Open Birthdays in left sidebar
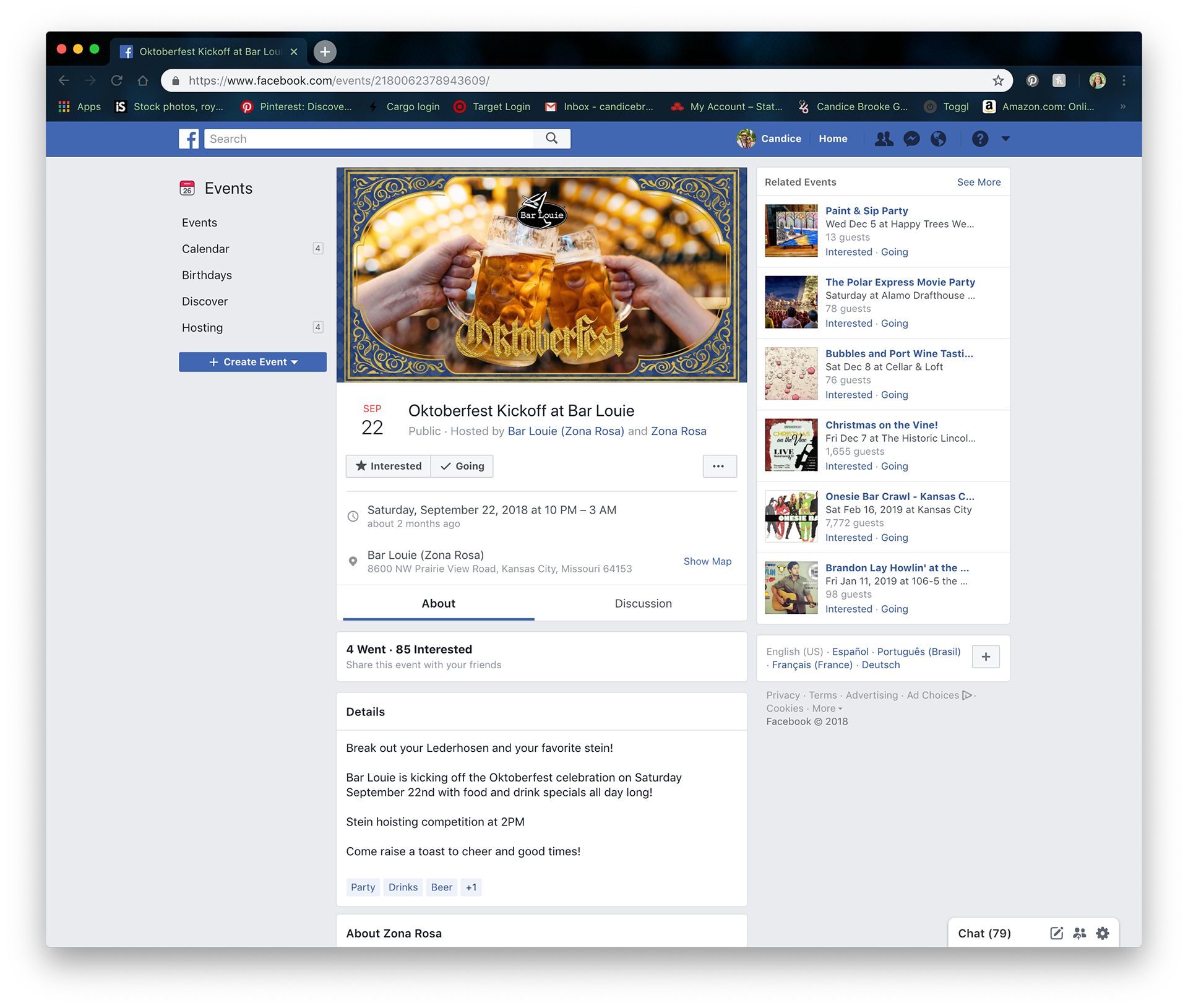 pyautogui.click(x=207, y=275)
